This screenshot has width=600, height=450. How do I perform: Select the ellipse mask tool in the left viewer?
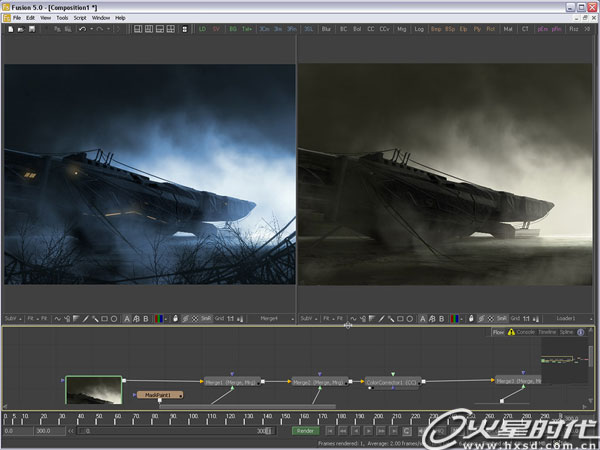pyautogui.click(x=114, y=318)
